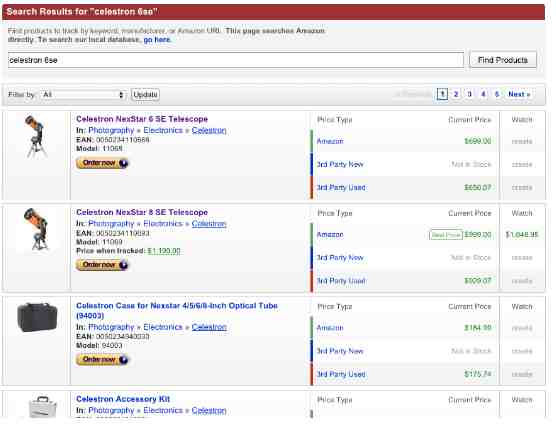The width and height of the screenshot is (556, 425).
Task: Create 3rd Party New watch for Celestron Case
Action: coord(522,351)
